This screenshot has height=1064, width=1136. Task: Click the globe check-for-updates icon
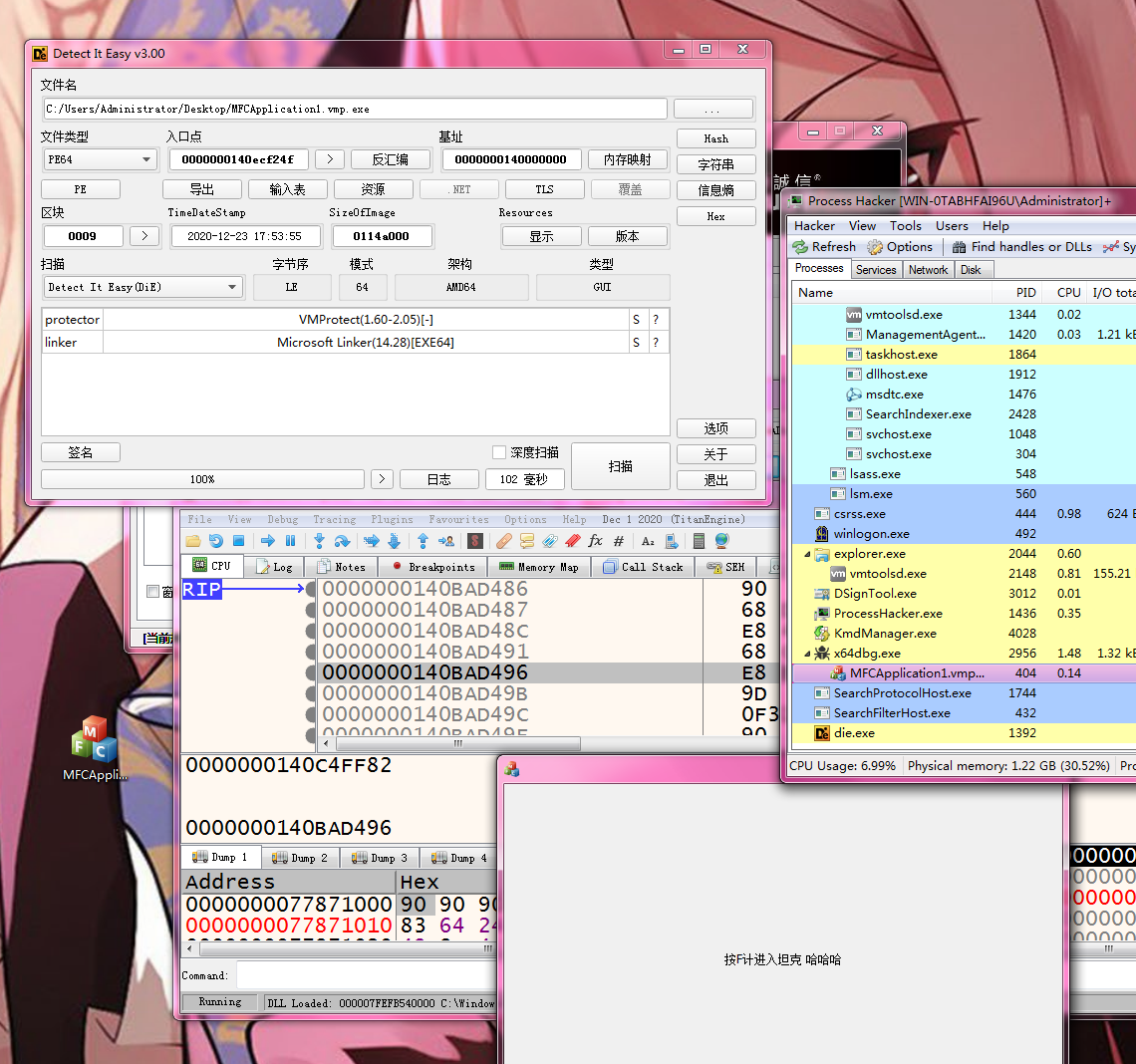point(721,541)
